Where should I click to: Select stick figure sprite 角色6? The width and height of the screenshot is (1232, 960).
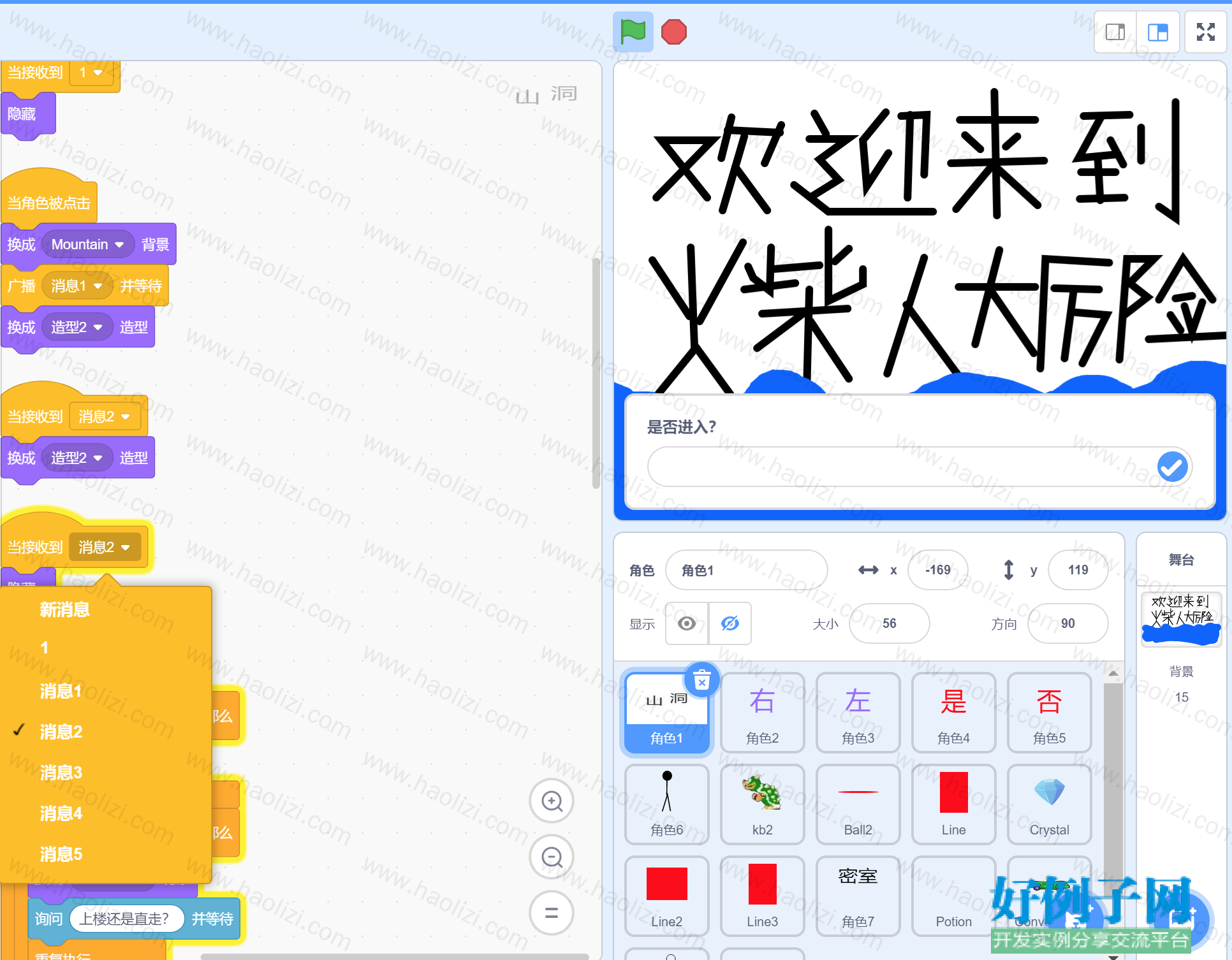point(667,804)
